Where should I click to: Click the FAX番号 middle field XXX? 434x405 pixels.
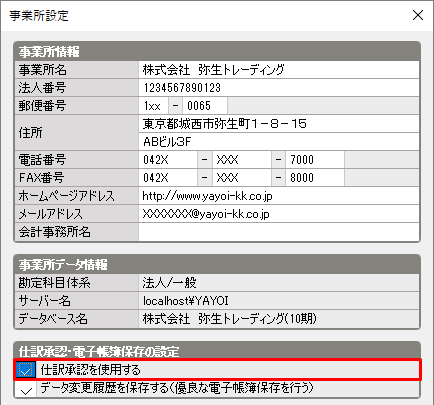242,178
